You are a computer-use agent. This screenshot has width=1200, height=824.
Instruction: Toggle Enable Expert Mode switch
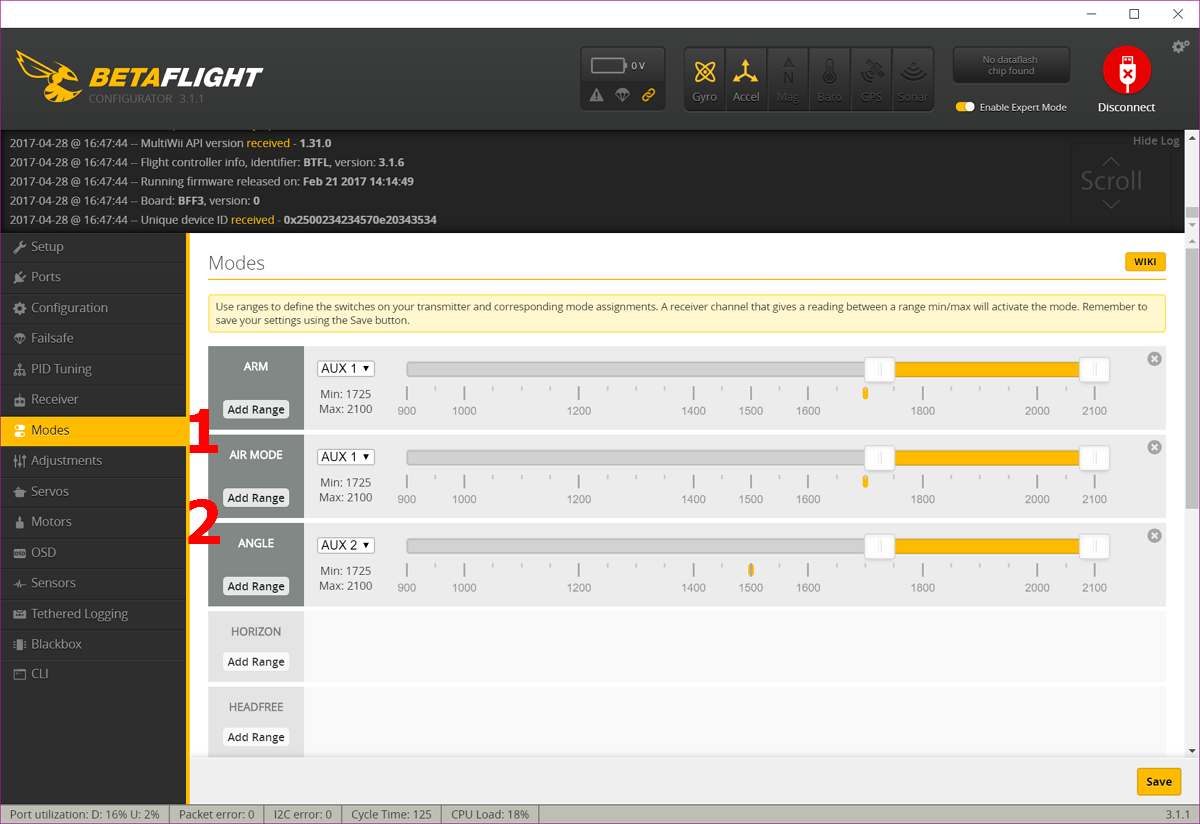pos(965,107)
